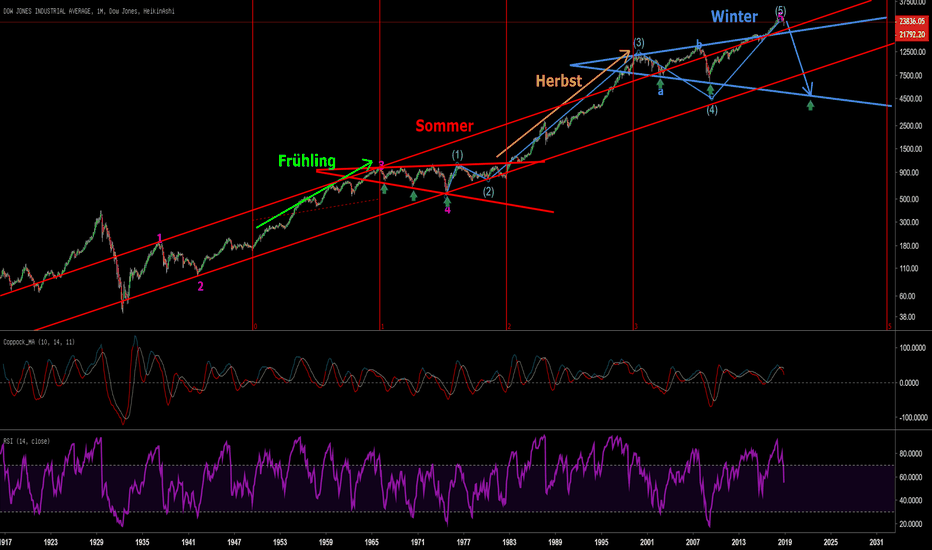Click the 2500.00 price axis value
932x550 pixels.
pos(911,125)
